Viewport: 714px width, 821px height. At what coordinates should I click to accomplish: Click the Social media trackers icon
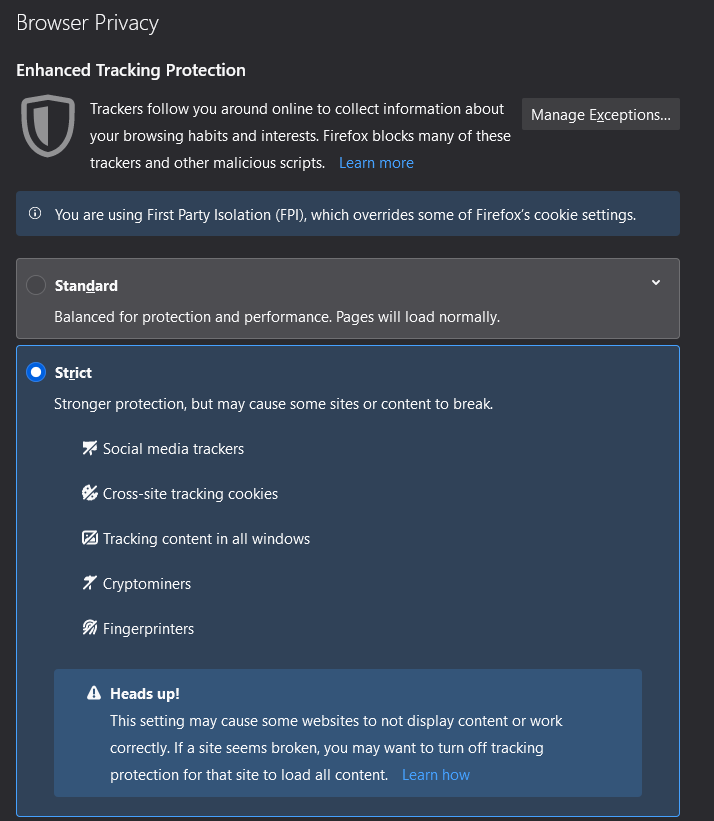pos(90,448)
